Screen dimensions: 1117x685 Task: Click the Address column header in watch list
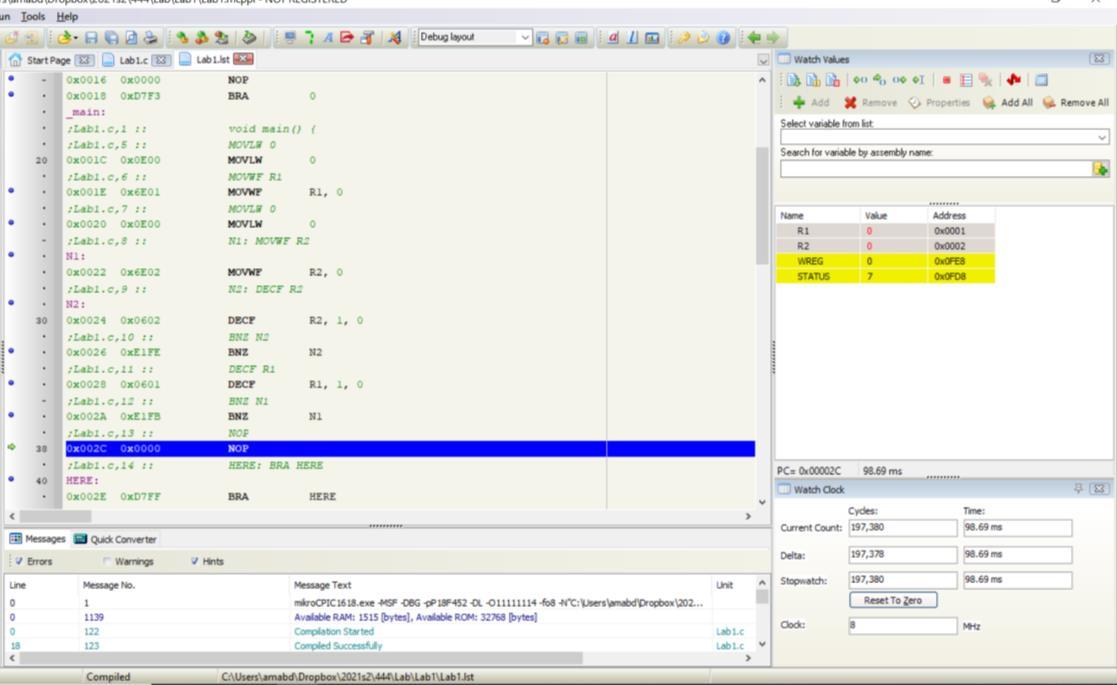960,215
